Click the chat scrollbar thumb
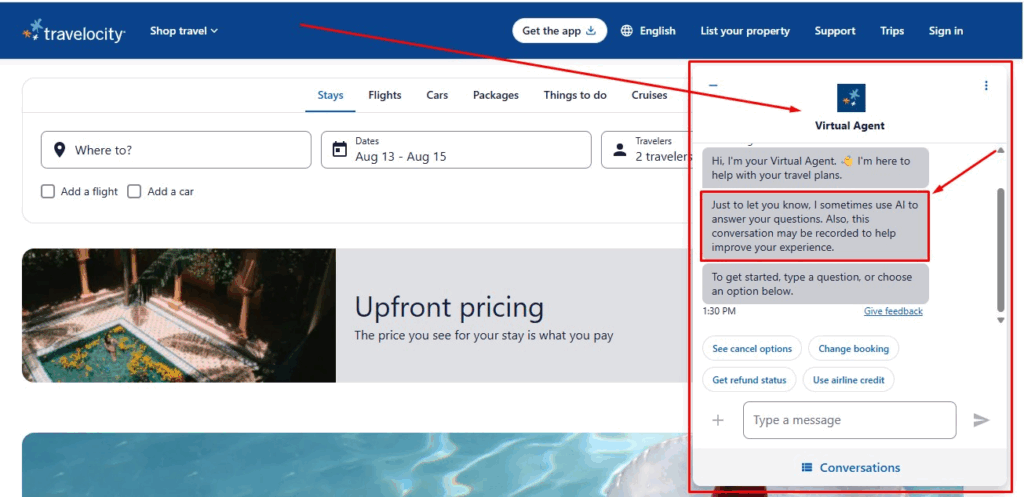This screenshot has height=497, width=1024. 1000,250
